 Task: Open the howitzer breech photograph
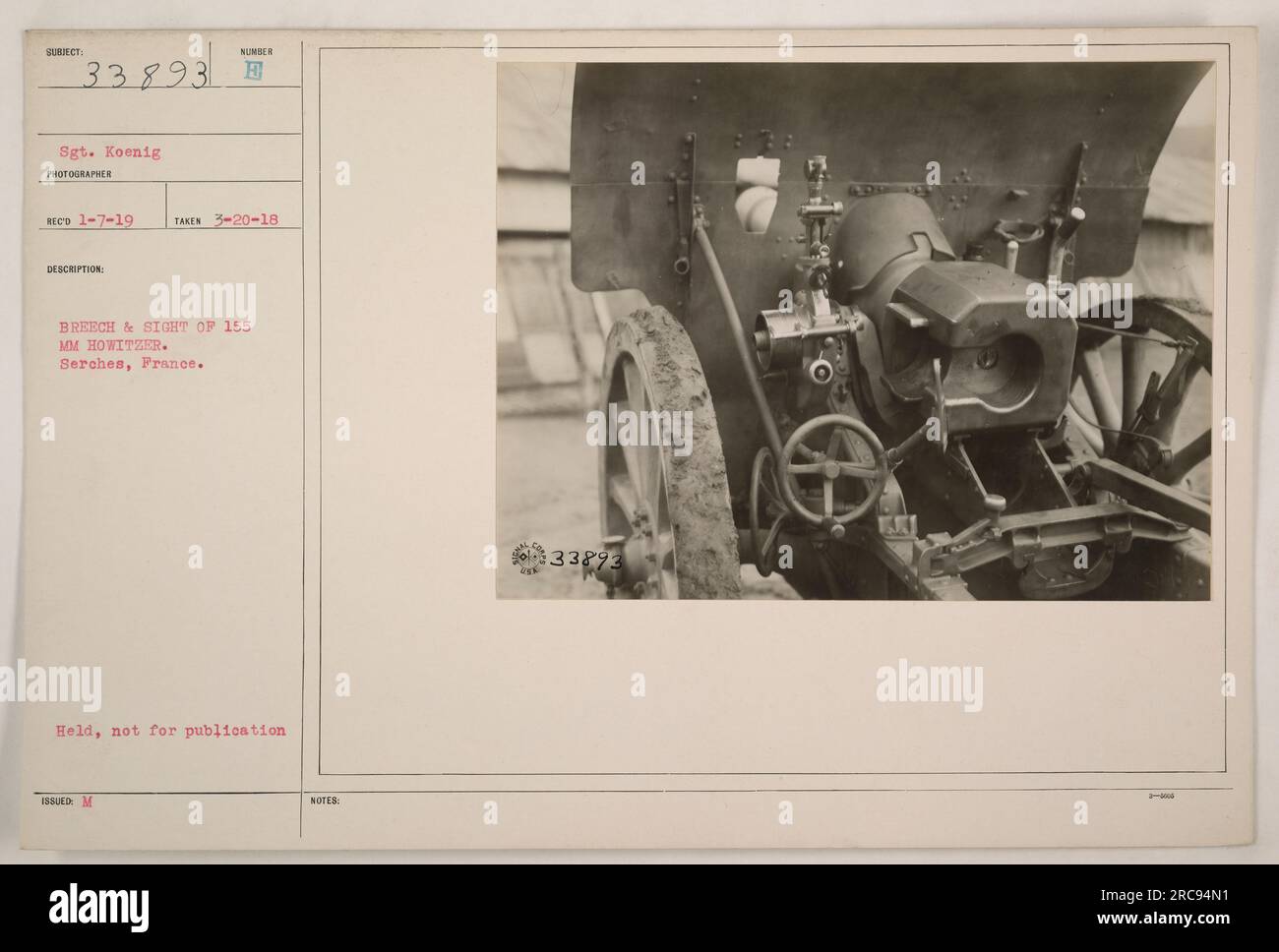click(855, 330)
